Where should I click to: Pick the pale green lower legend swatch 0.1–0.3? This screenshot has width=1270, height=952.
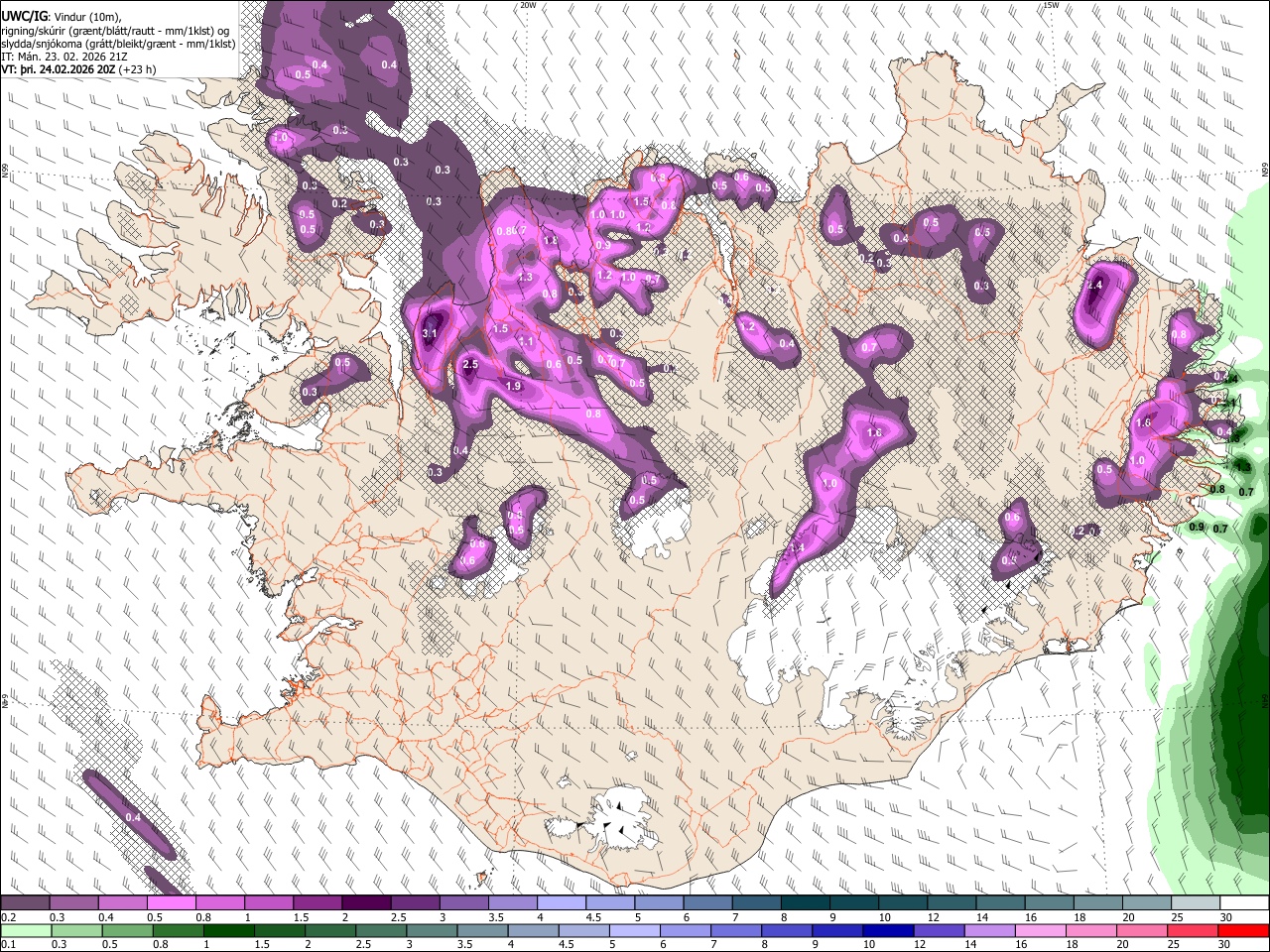click(x=26, y=930)
